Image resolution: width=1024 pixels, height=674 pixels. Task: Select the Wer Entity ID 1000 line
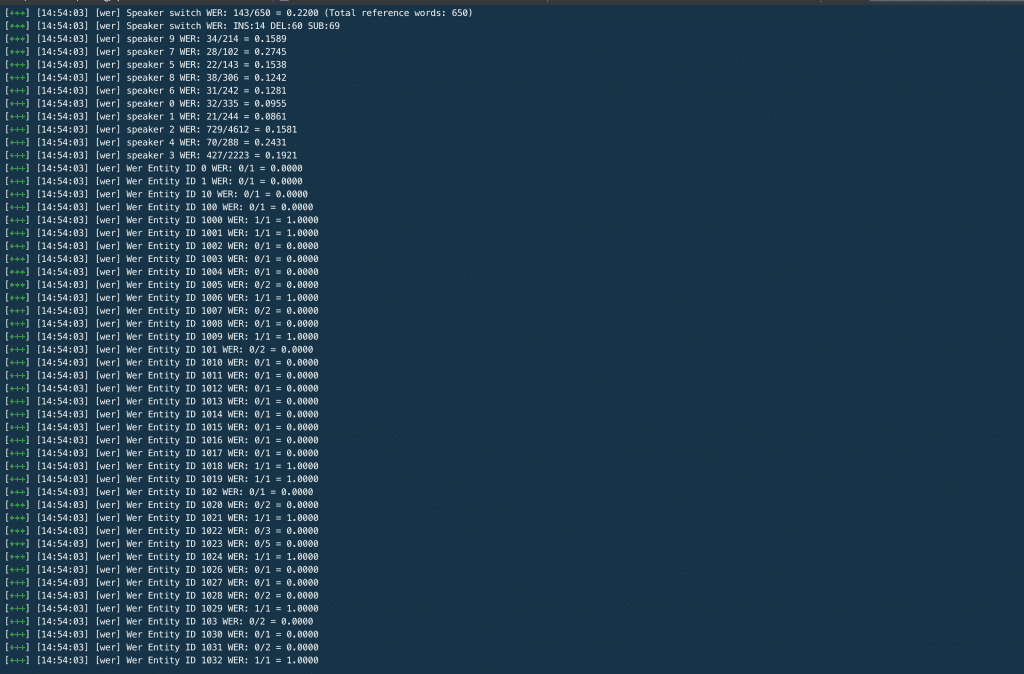(x=161, y=220)
